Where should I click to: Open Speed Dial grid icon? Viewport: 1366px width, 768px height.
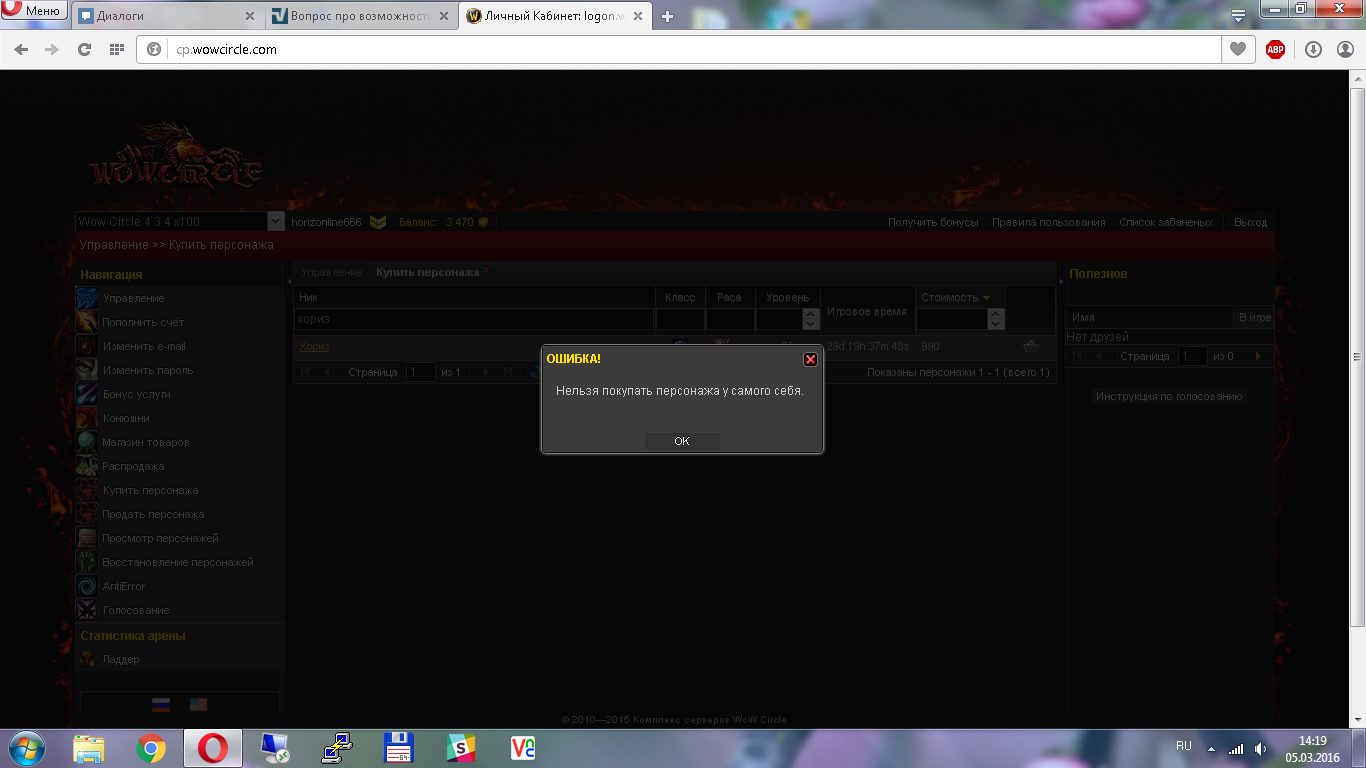point(116,49)
